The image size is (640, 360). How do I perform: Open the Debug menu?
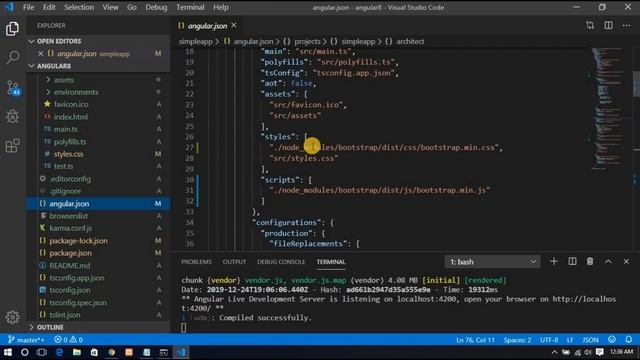(156, 7)
